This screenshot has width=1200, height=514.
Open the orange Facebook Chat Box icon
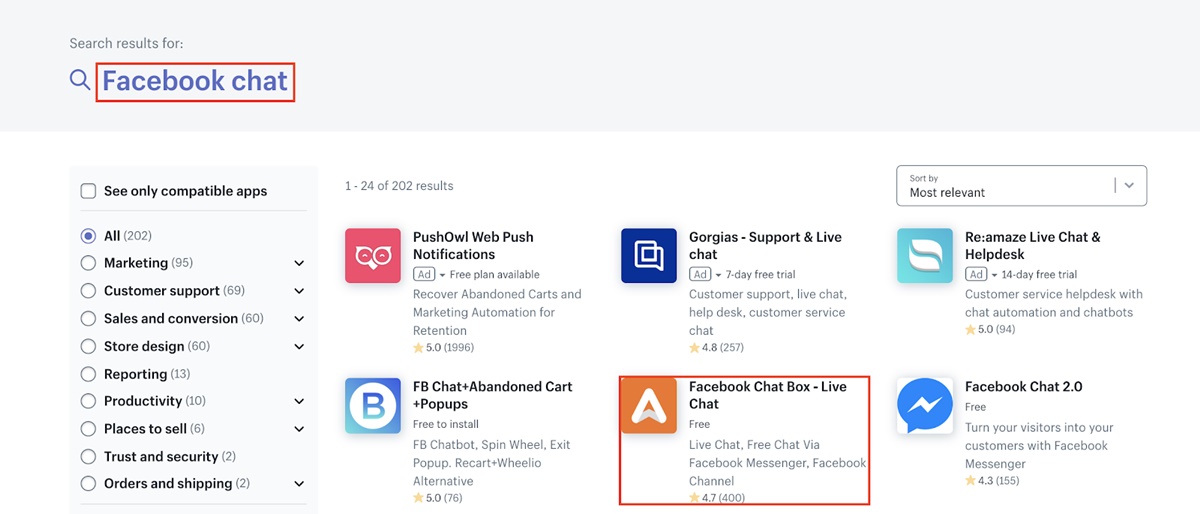point(648,405)
